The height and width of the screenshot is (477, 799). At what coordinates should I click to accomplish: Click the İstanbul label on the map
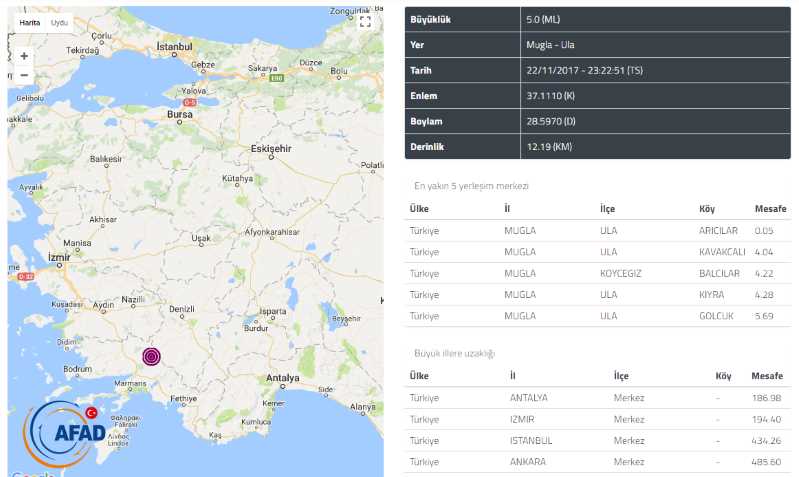174,47
